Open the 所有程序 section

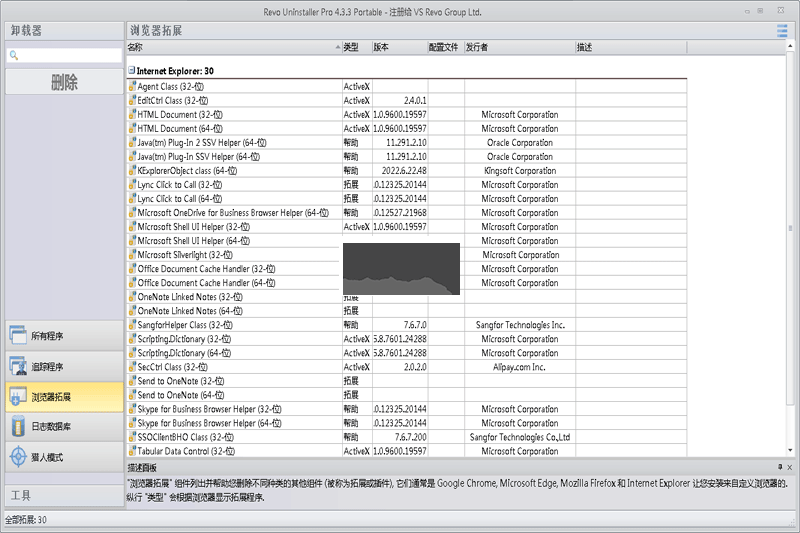coord(64,336)
